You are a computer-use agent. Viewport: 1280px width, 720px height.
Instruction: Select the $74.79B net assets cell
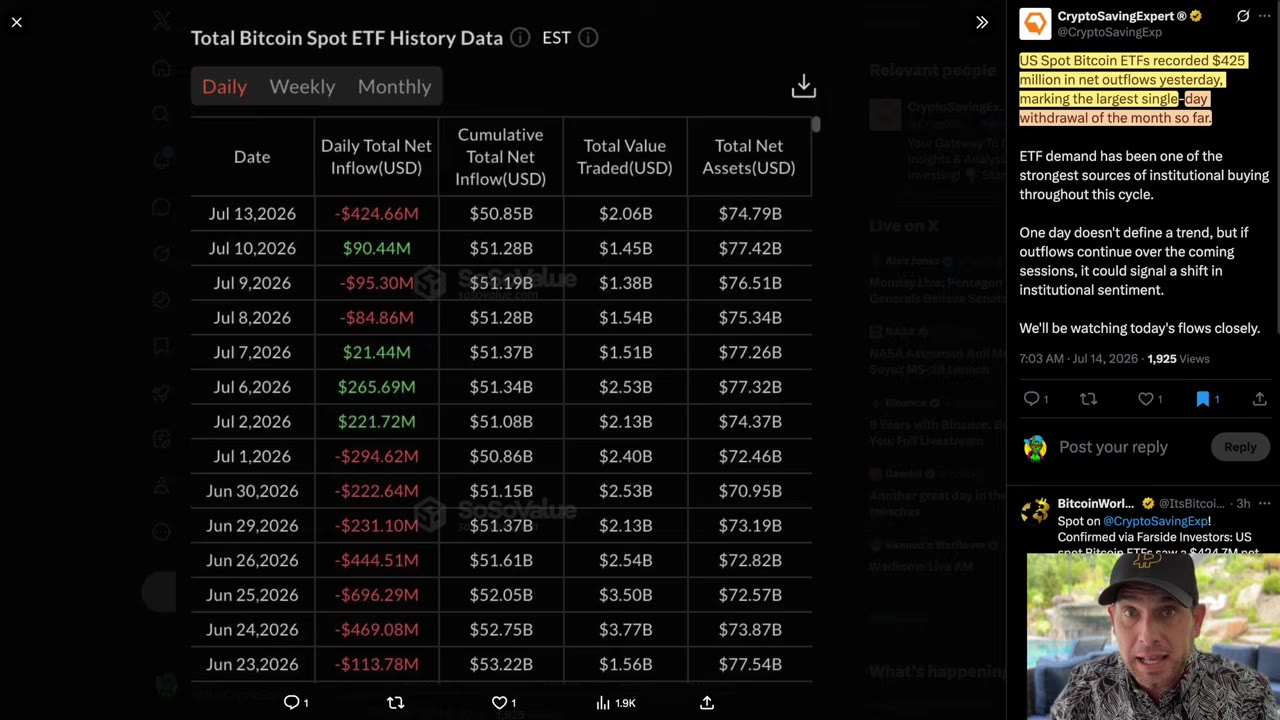point(750,214)
